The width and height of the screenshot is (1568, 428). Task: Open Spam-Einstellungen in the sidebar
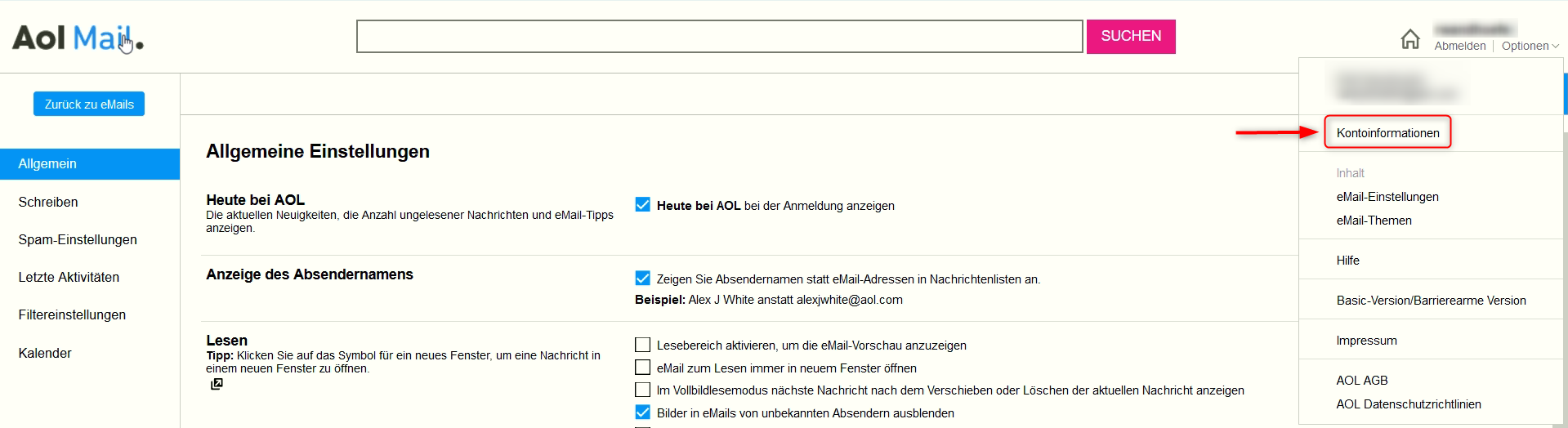(x=78, y=239)
